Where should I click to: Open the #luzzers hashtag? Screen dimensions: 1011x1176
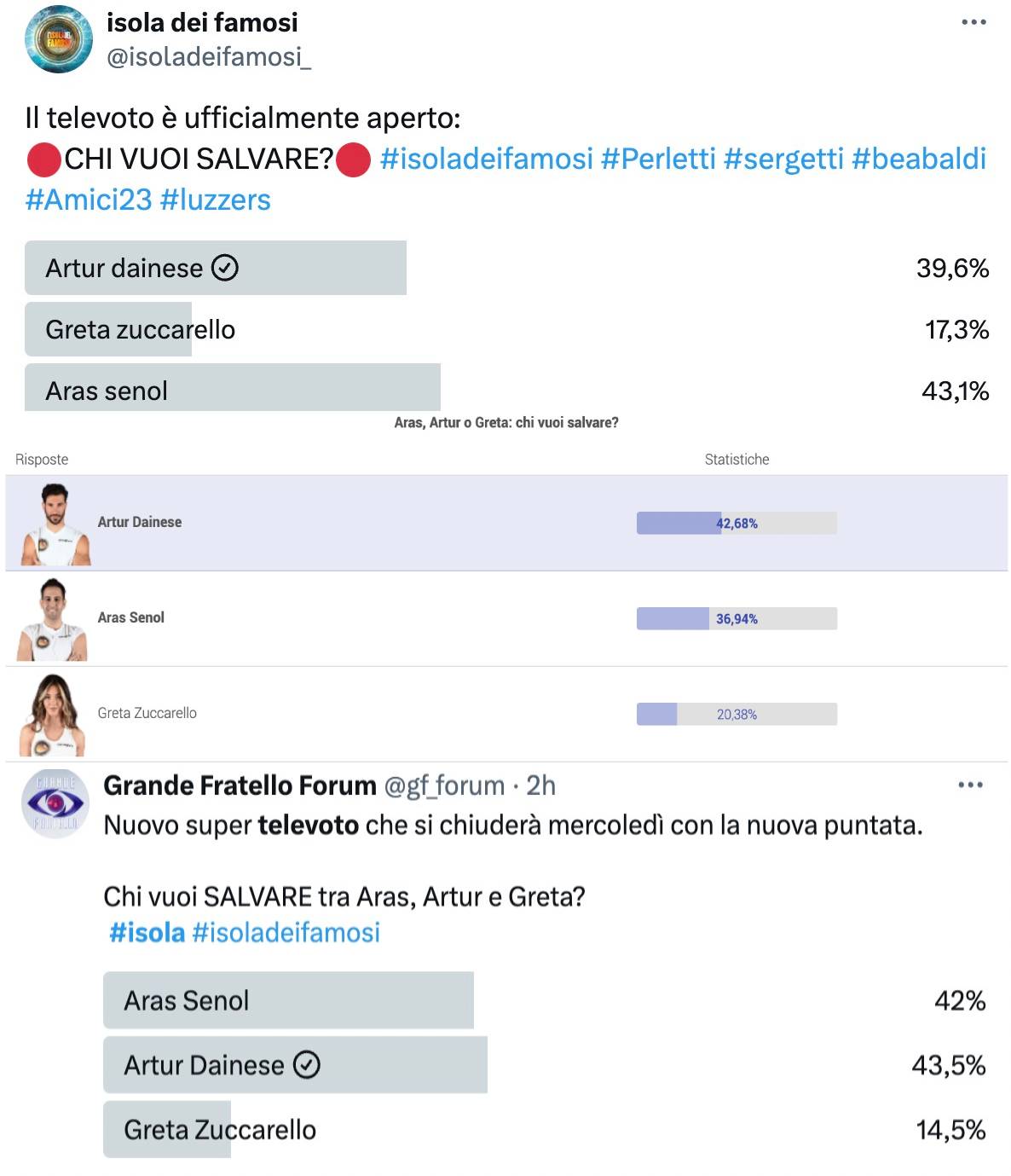[216, 200]
